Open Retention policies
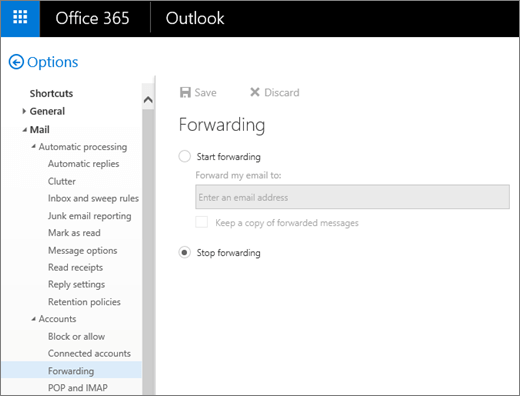Viewport: 520px width, 396px height. [84, 302]
